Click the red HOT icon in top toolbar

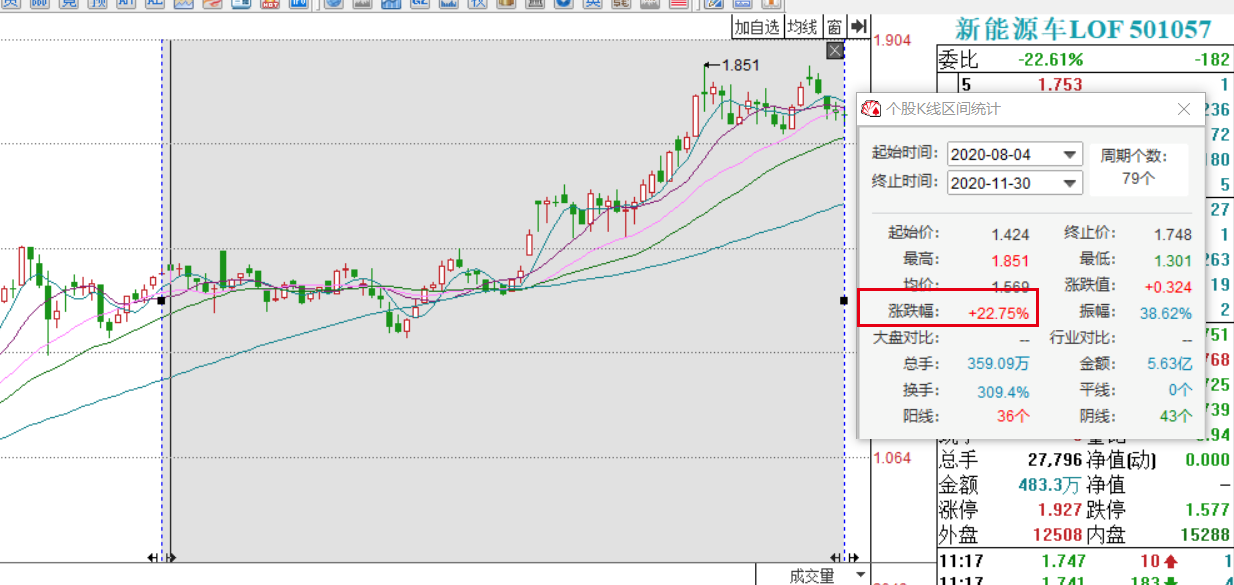[269, 4]
